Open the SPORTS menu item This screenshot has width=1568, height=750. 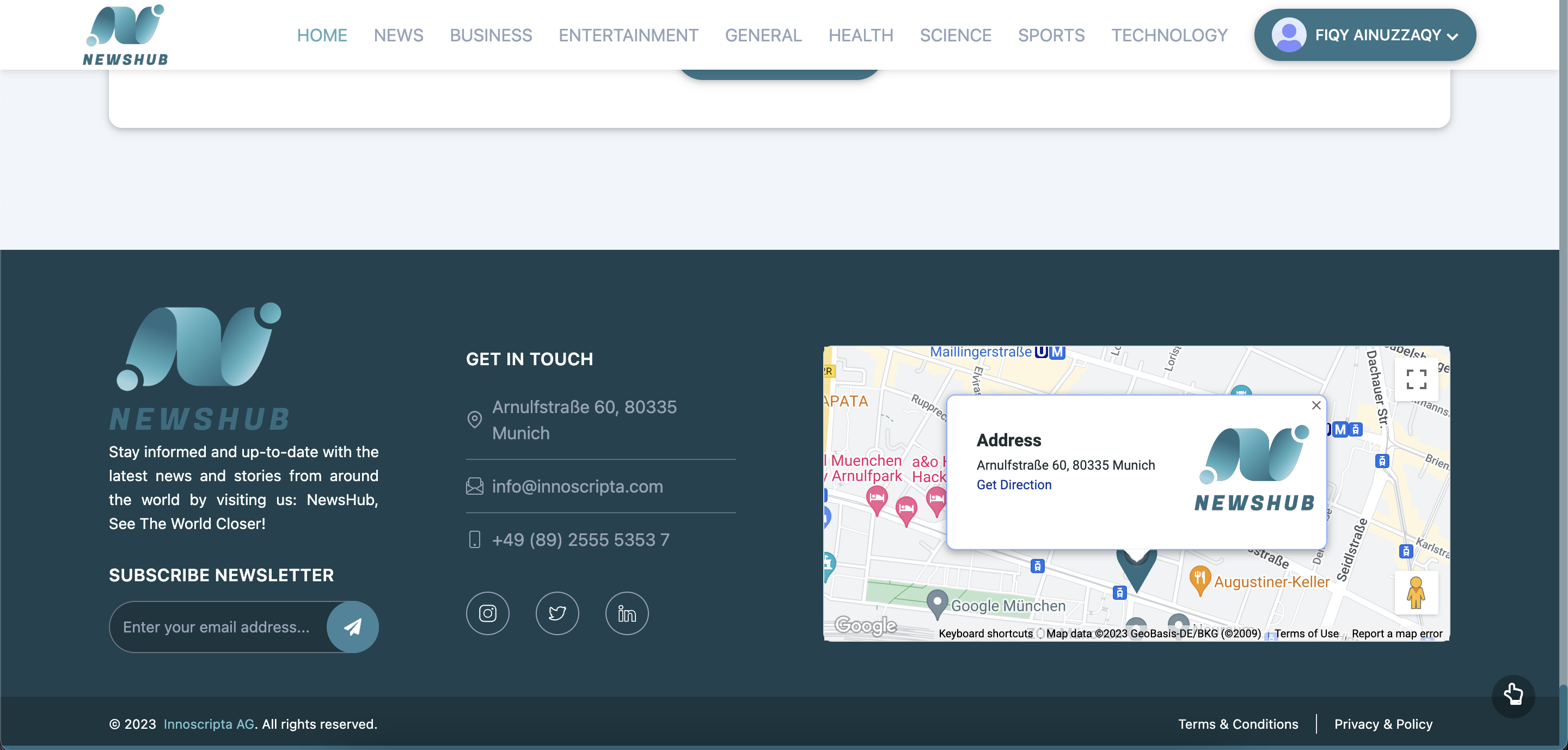1051,35
